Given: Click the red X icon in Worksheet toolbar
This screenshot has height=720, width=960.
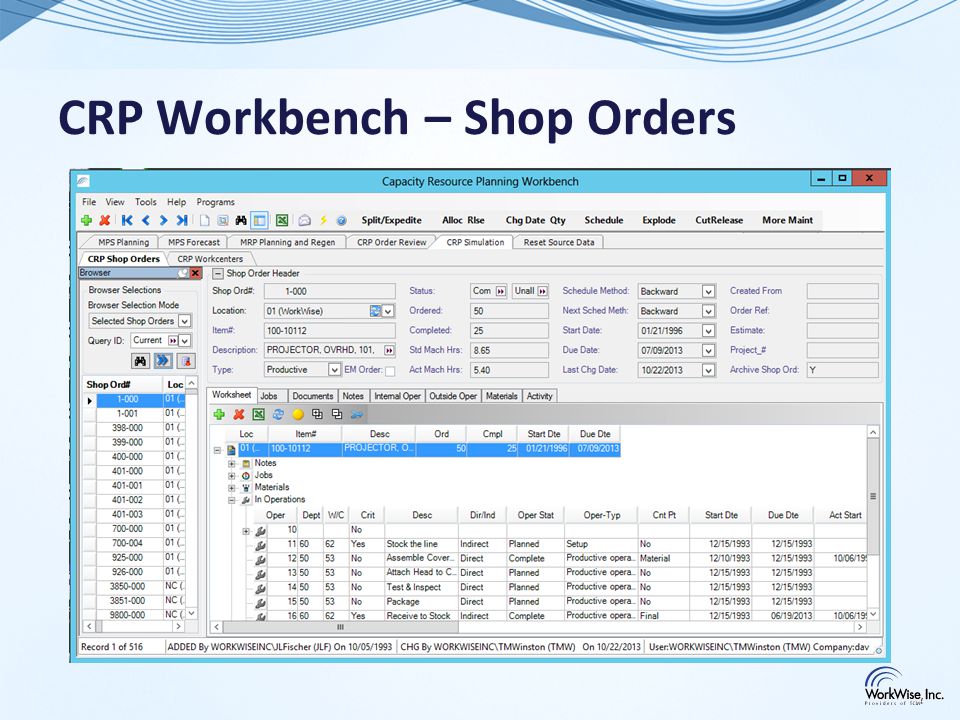Looking at the screenshot, I should [239, 414].
